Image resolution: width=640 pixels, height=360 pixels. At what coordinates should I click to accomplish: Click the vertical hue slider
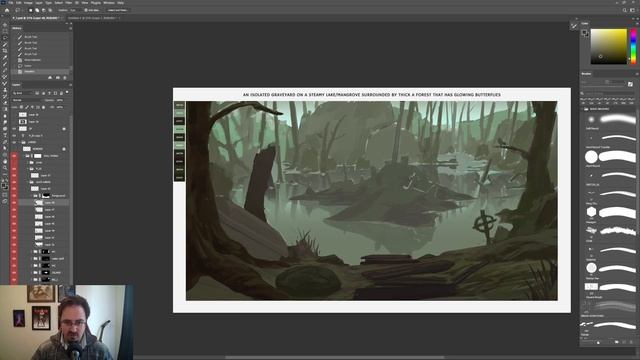[633, 46]
